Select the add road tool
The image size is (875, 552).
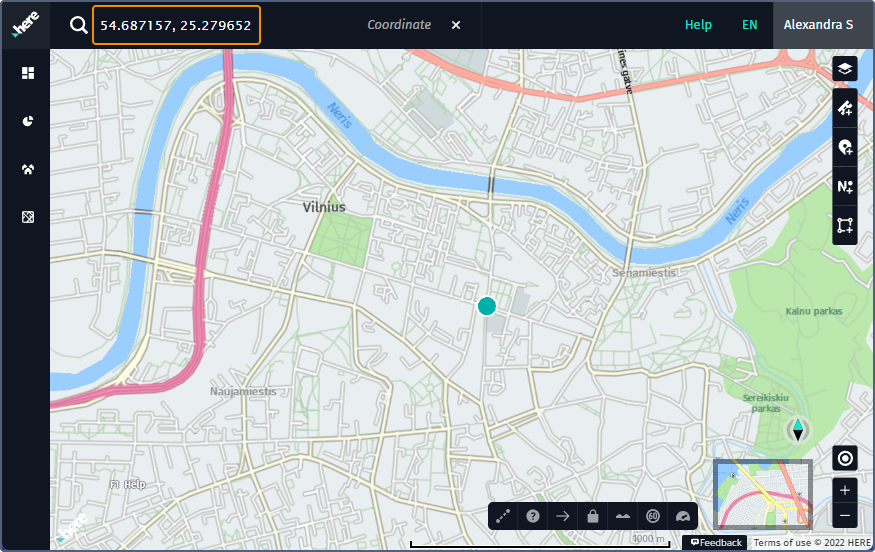845,108
